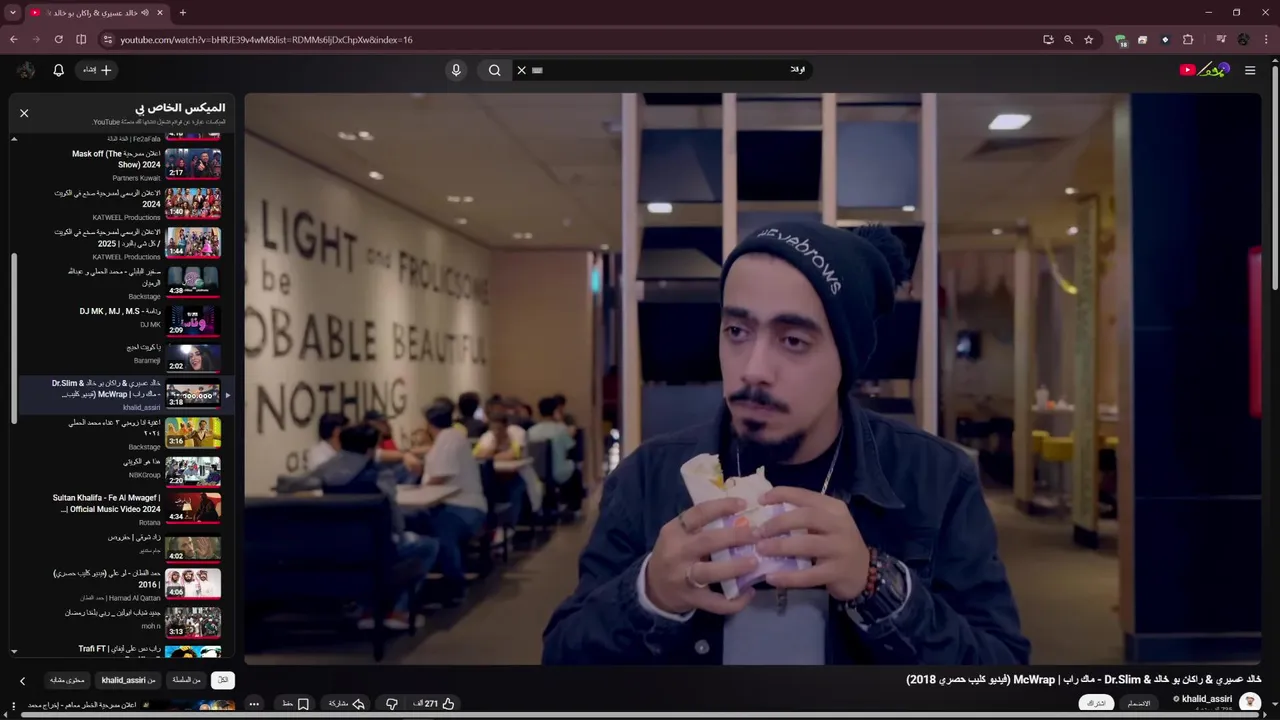
Task: Clear the YouTube search field text
Action: (x=521, y=70)
